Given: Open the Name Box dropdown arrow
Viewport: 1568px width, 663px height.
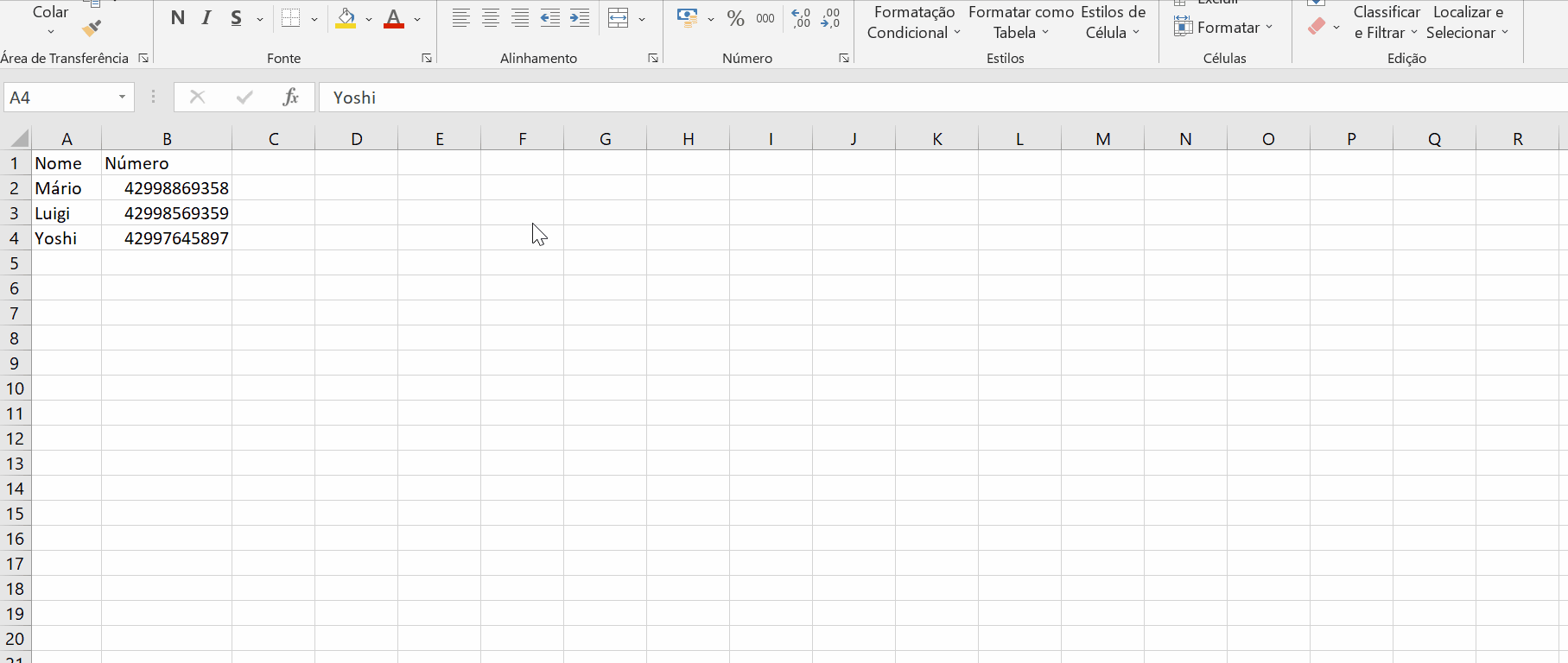Looking at the screenshot, I should tap(122, 98).
